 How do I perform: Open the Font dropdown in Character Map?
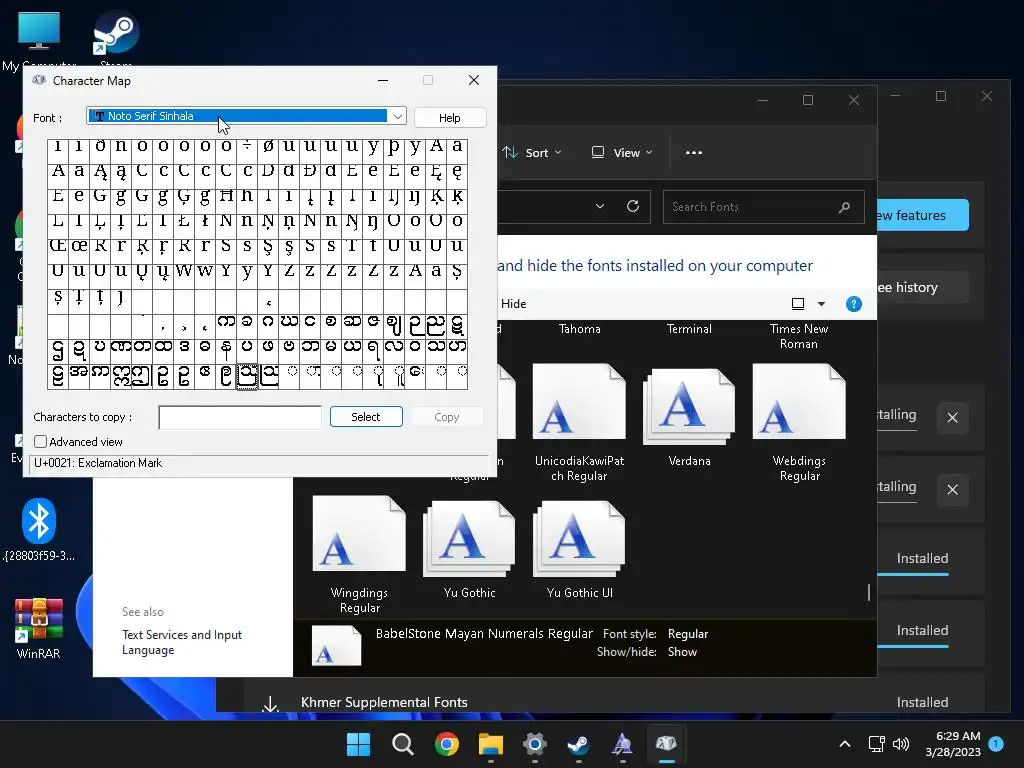(x=397, y=116)
